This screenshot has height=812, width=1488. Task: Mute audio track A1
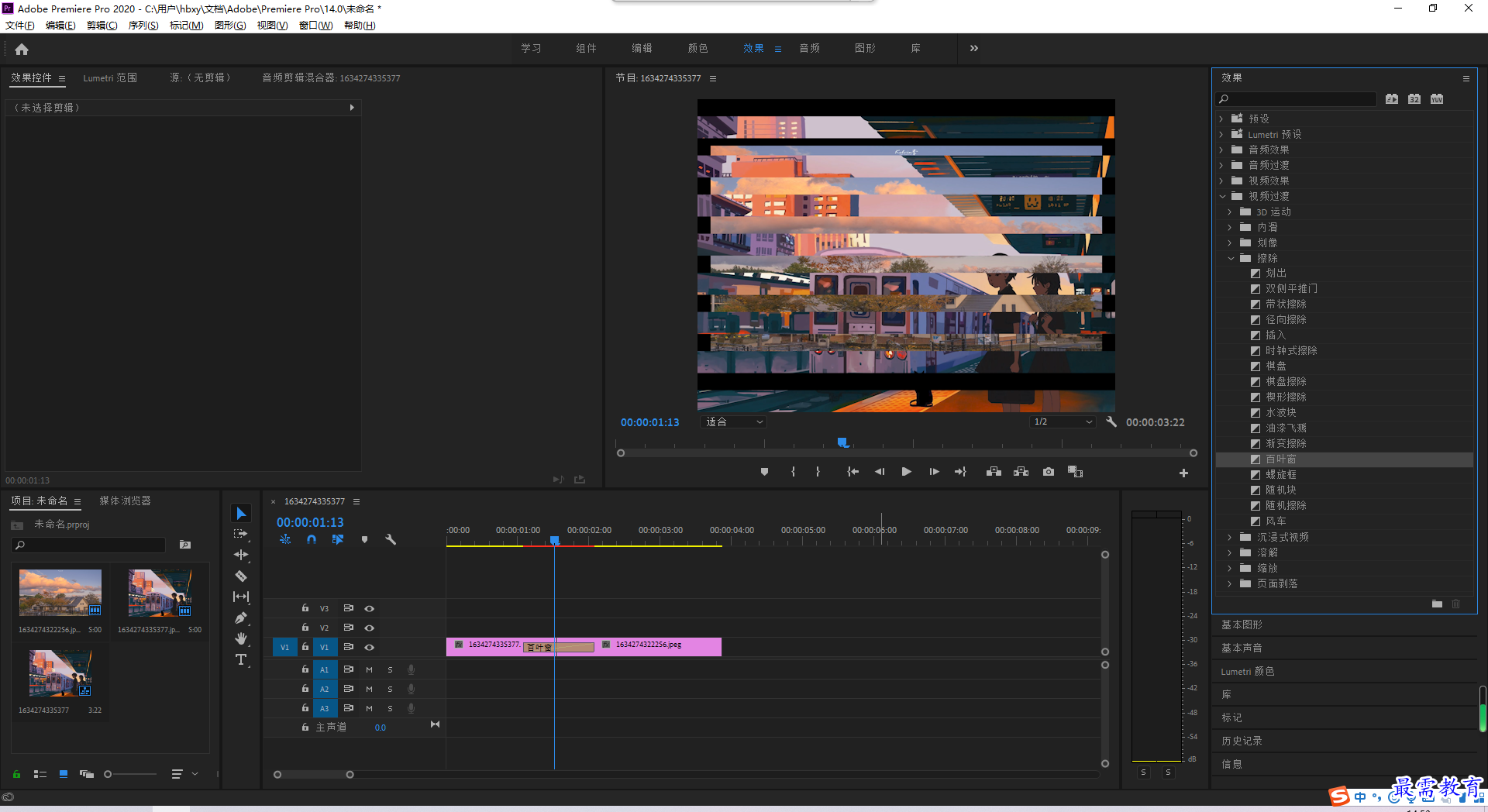click(369, 670)
